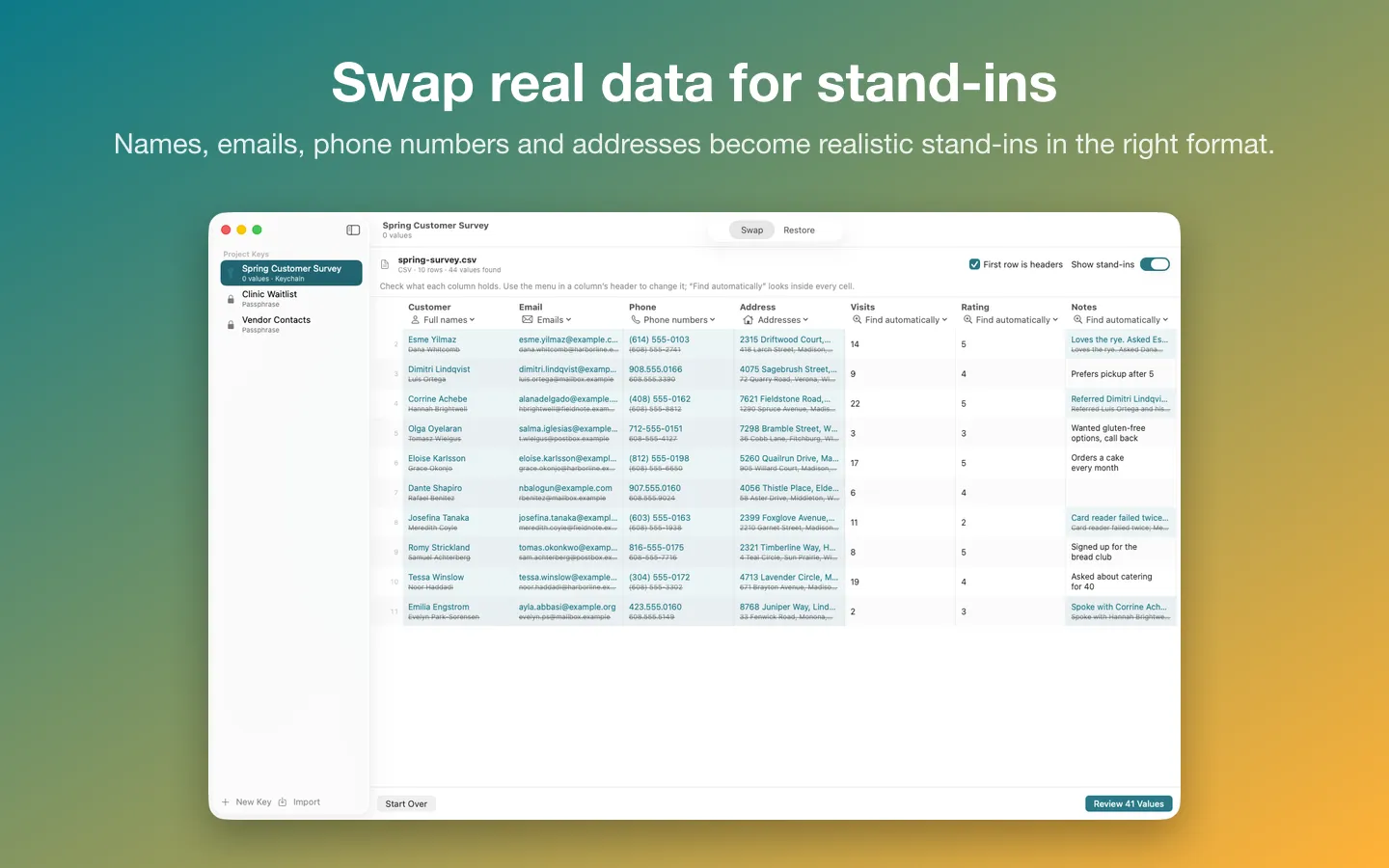Image resolution: width=1389 pixels, height=868 pixels.
Task: Select the Clinic Waitlist key
Action: (x=291, y=299)
